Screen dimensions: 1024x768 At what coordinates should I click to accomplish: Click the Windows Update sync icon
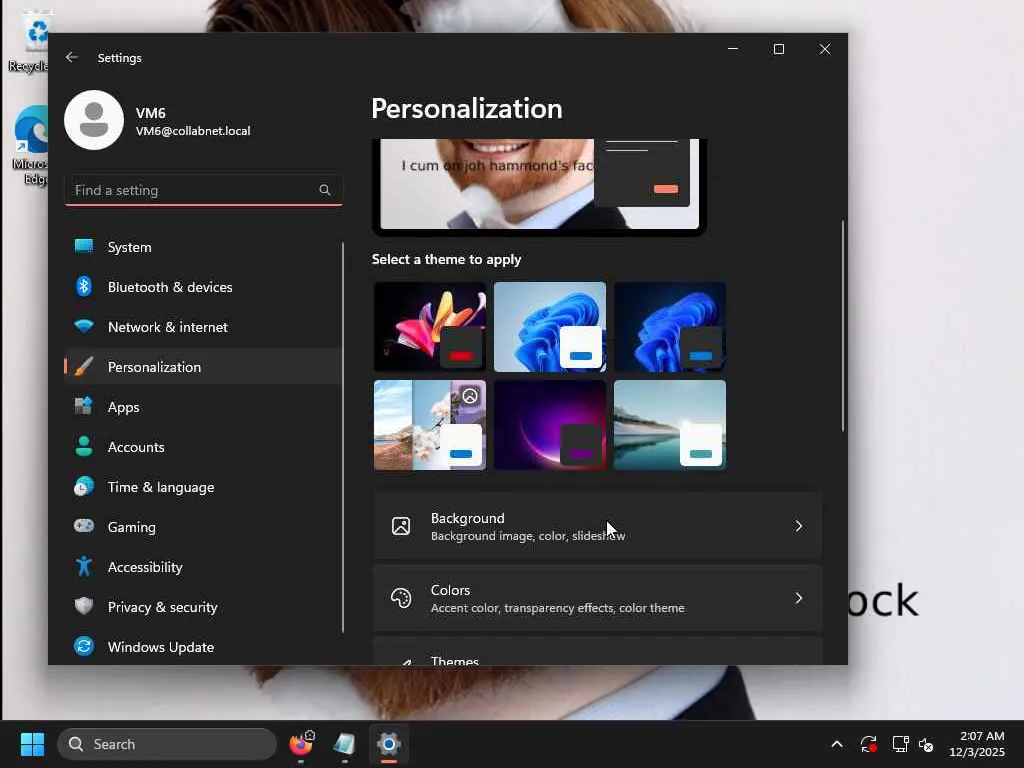pyautogui.click(x=84, y=647)
